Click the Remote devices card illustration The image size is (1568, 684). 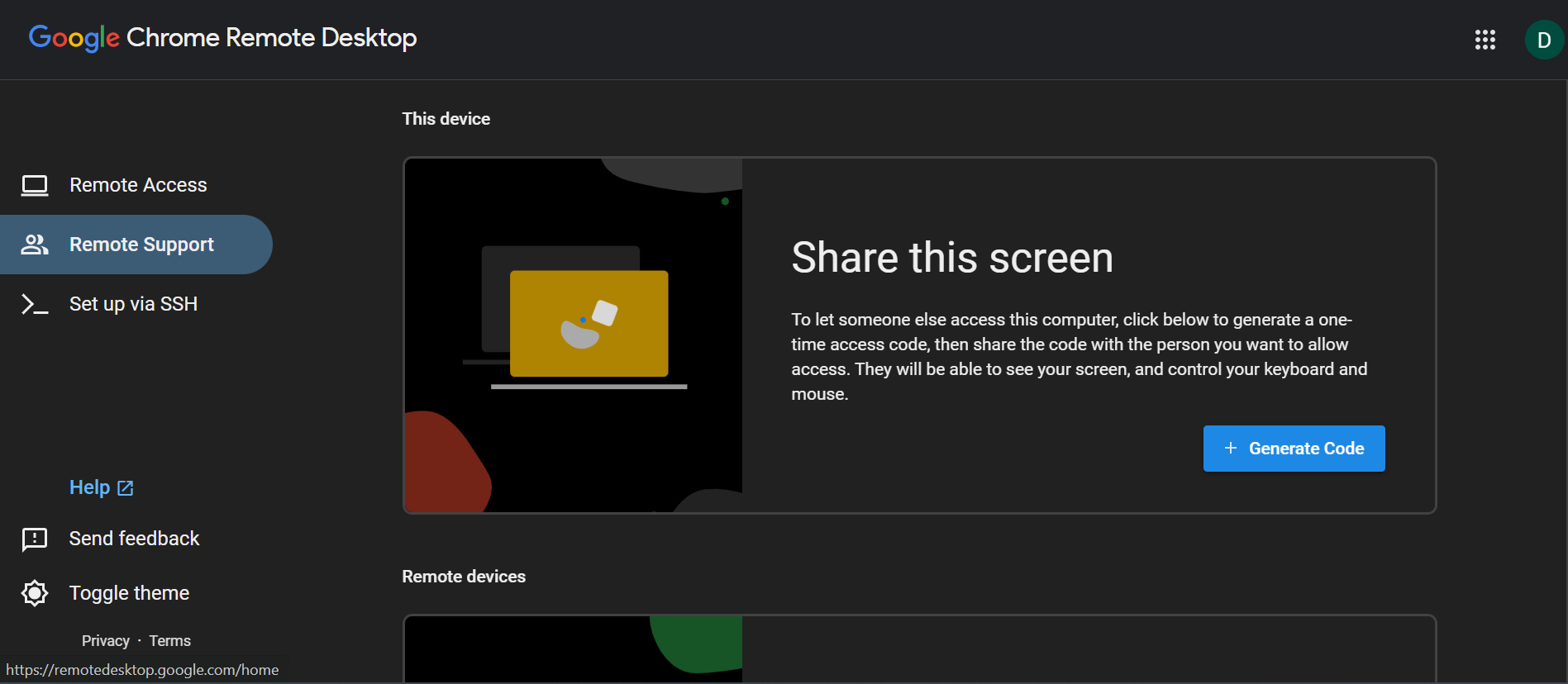(x=573, y=649)
